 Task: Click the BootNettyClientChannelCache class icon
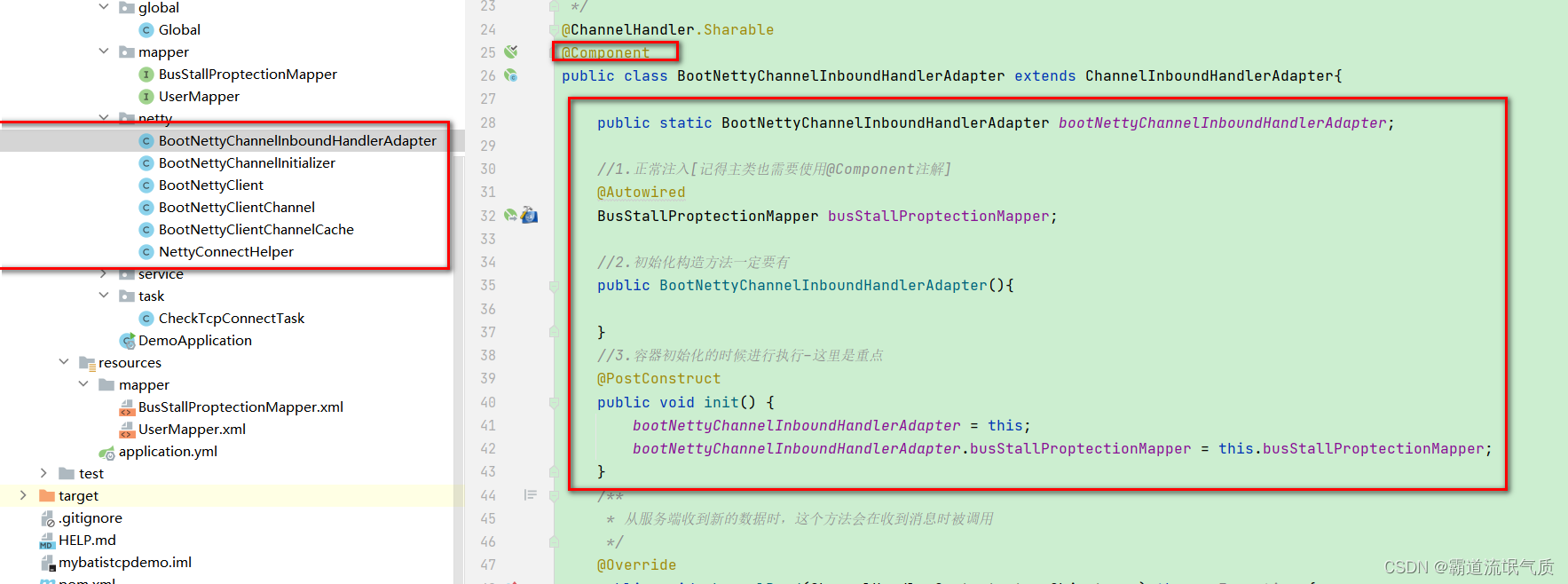tap(146, 230)
